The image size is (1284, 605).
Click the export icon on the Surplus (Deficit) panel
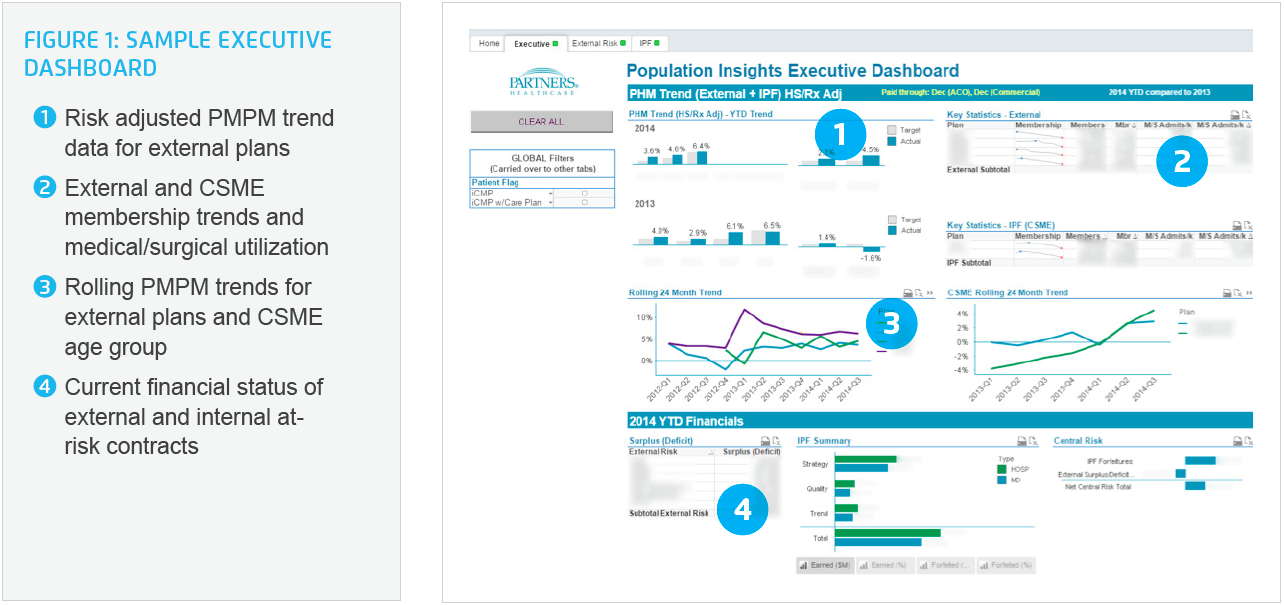tap(776, 440)
